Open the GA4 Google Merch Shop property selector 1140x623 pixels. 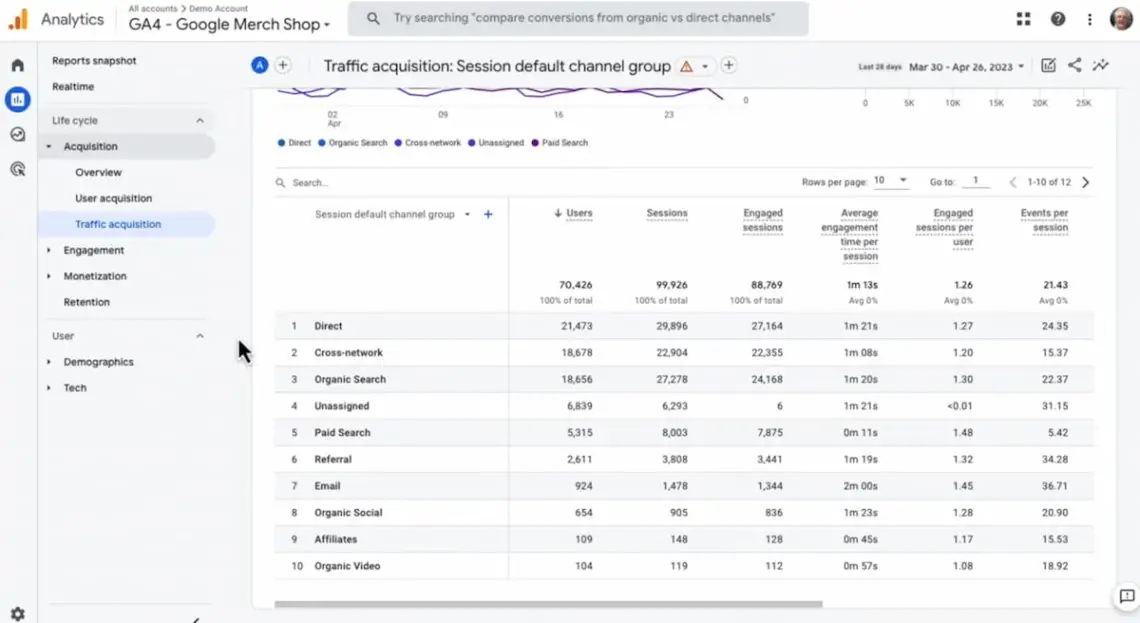coord(229,25)
